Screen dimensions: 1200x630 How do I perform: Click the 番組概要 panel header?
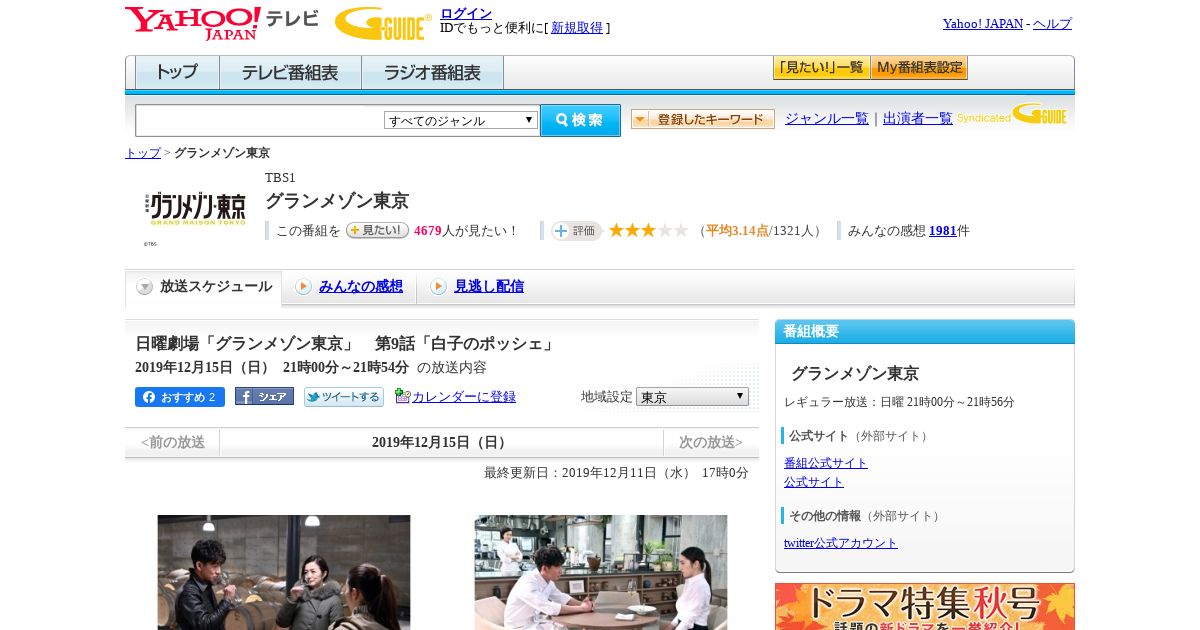[925, 332]
